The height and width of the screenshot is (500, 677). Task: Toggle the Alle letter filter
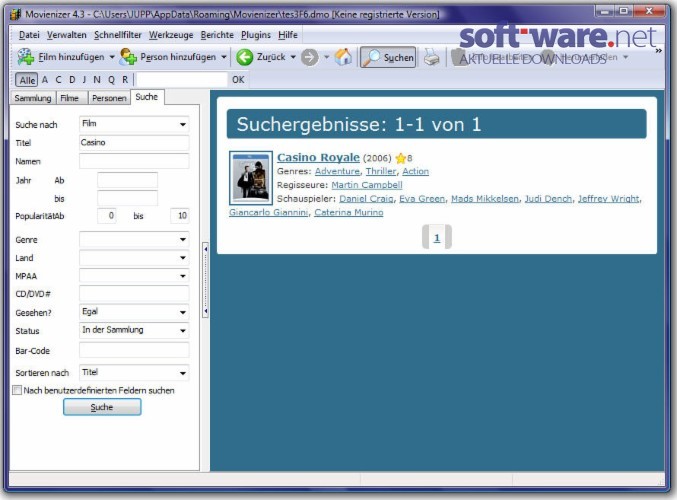pyautogui.click(x=27, y=80)
